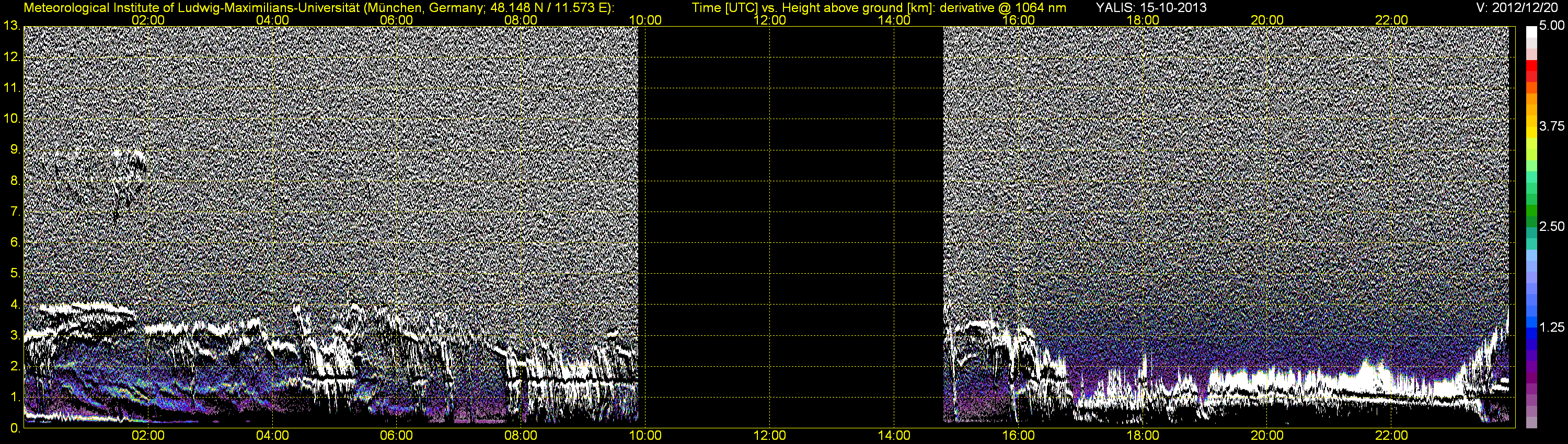
Task: Click the height axis label 8
Action: pyautogui.click(x=14, y=180)
